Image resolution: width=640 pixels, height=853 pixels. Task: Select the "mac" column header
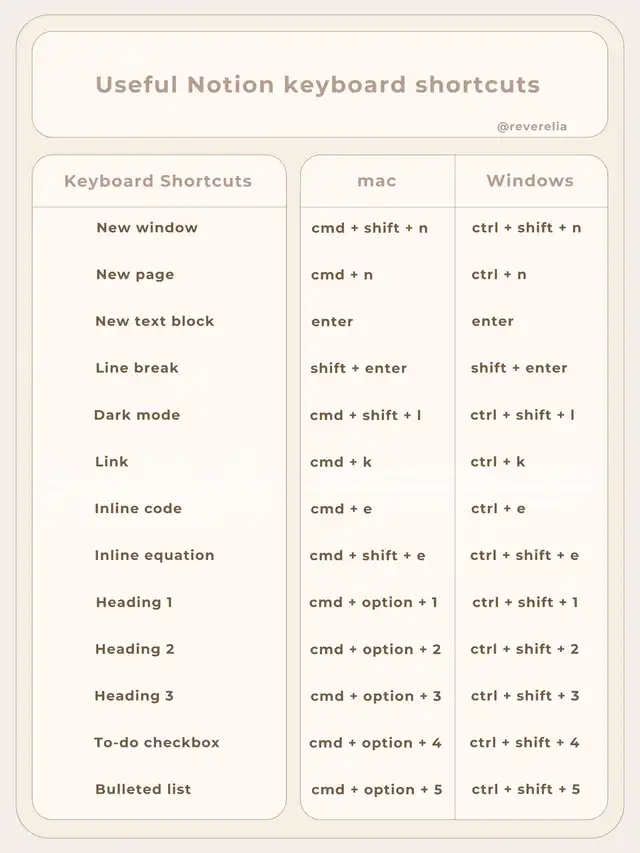coord(377,181)
